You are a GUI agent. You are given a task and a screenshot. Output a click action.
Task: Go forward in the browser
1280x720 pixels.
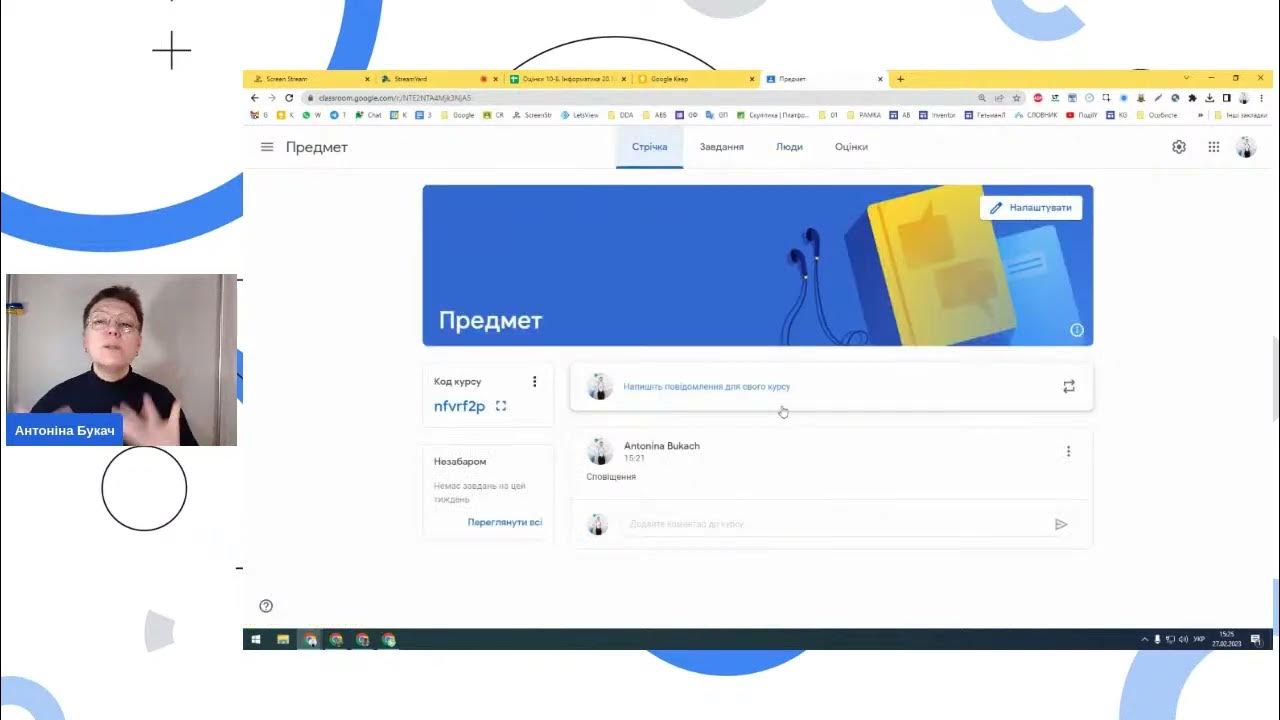(271, 98)
